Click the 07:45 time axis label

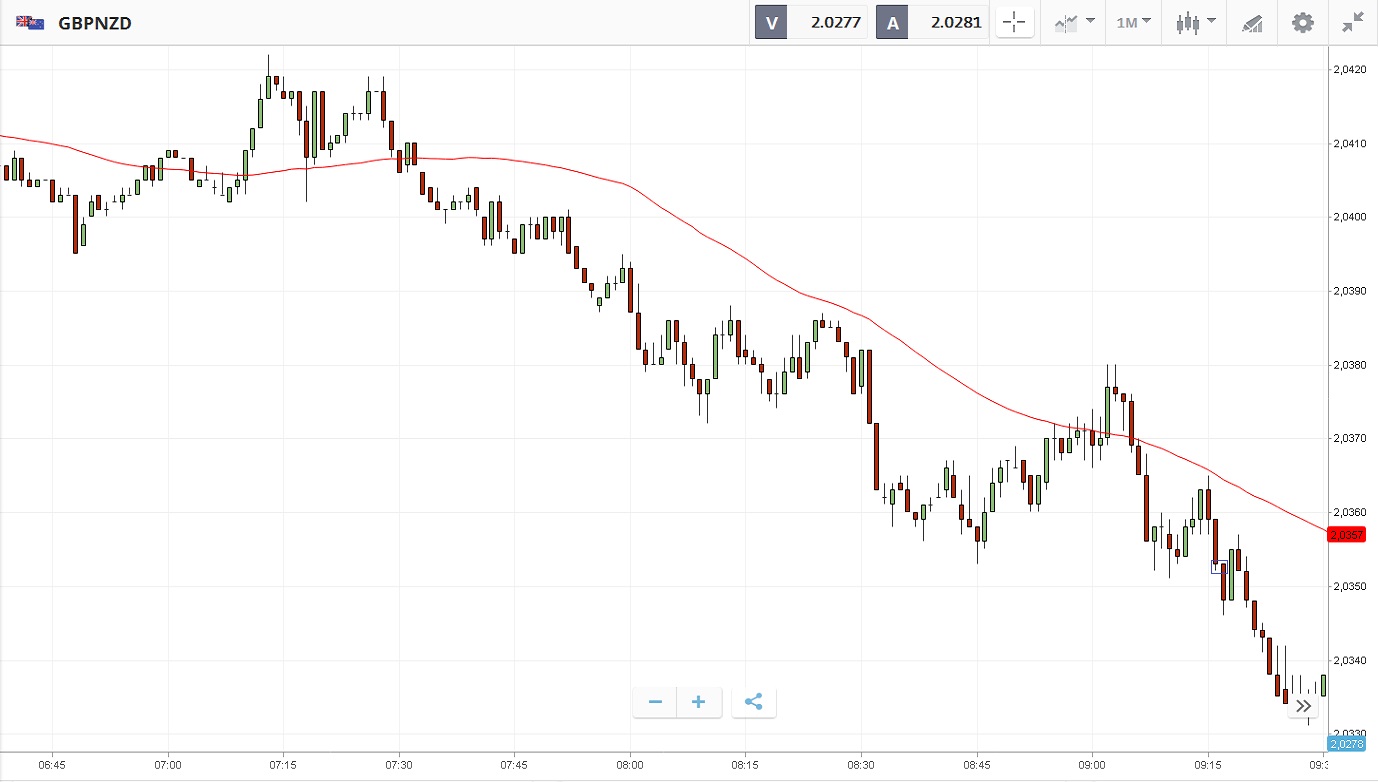click(514, 765)
